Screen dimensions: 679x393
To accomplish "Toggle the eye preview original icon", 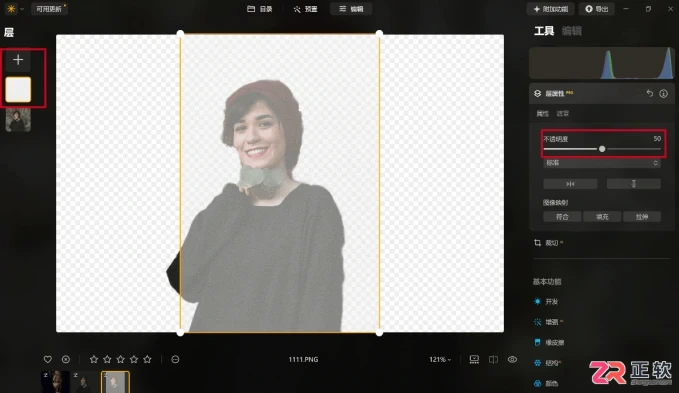I will click(512, 359).
